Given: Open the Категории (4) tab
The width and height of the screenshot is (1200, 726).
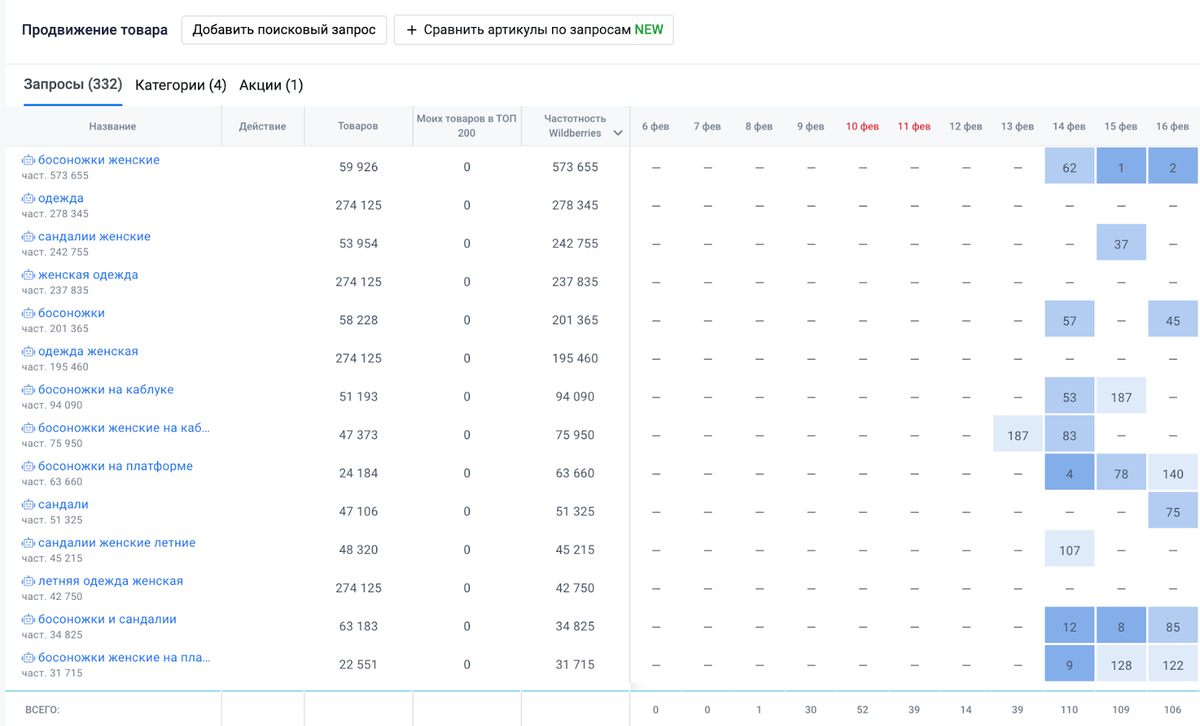Looking at the screenshot, I should click(180, 85).
